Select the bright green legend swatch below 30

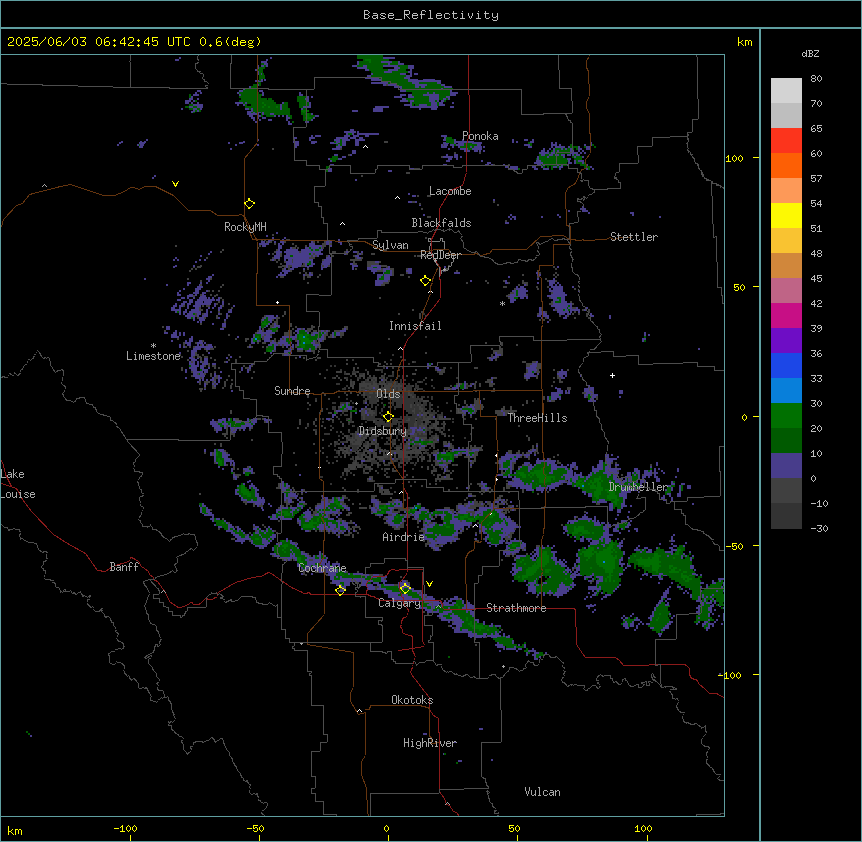(786, 416)
